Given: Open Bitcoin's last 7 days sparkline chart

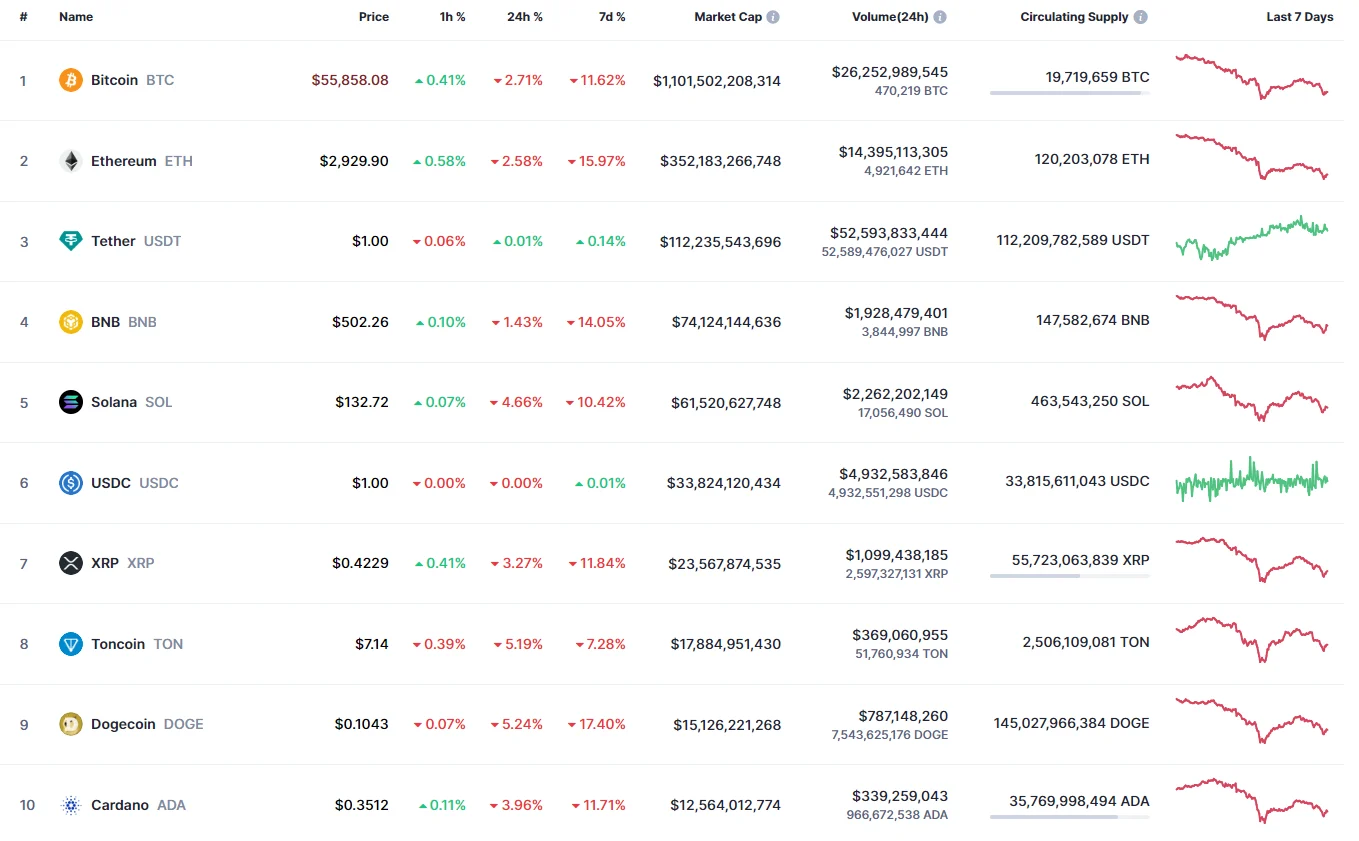Looking at the screenshot, I should click(x=1252, y=77).
